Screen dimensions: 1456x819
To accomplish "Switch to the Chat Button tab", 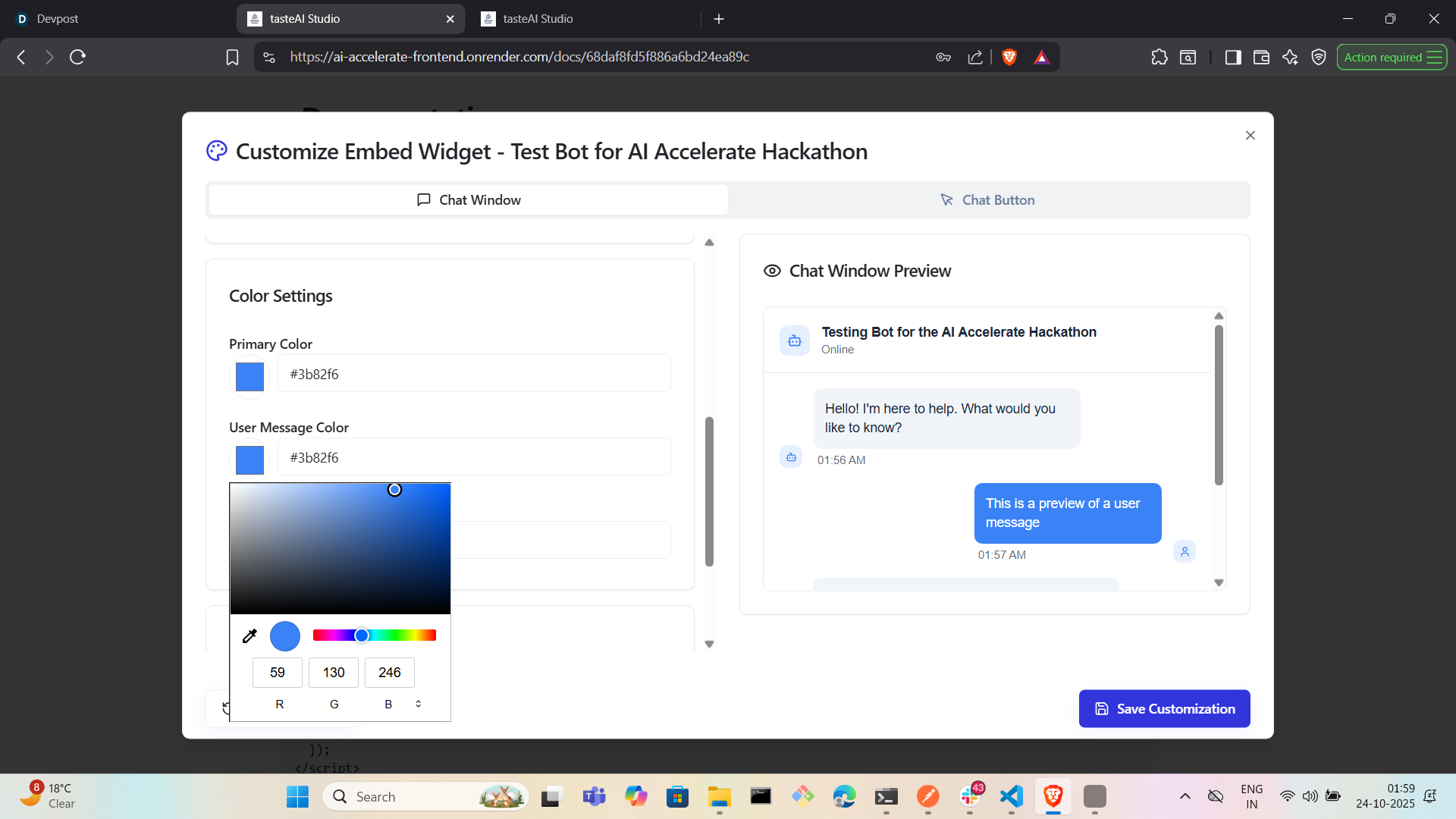I will click(x=988, y=200).
